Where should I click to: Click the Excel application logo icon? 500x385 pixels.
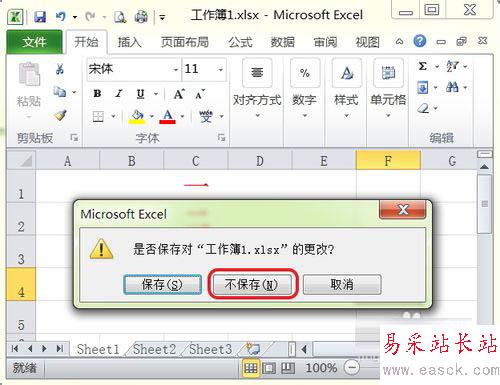click(x=15, y=16)
